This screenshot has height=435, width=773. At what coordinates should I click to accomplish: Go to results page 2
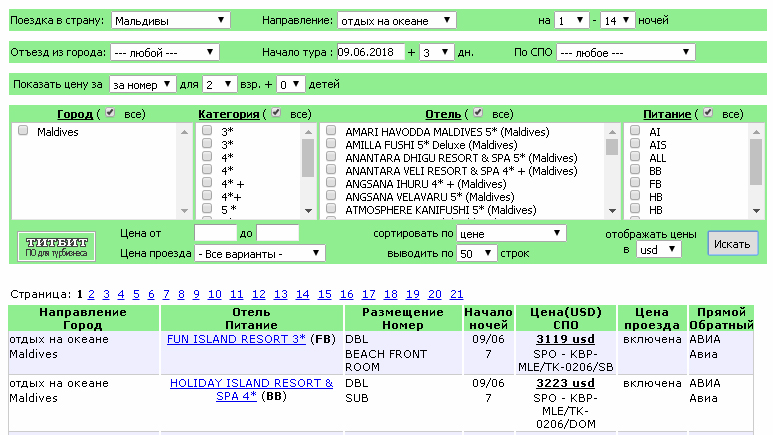[91, 294]
